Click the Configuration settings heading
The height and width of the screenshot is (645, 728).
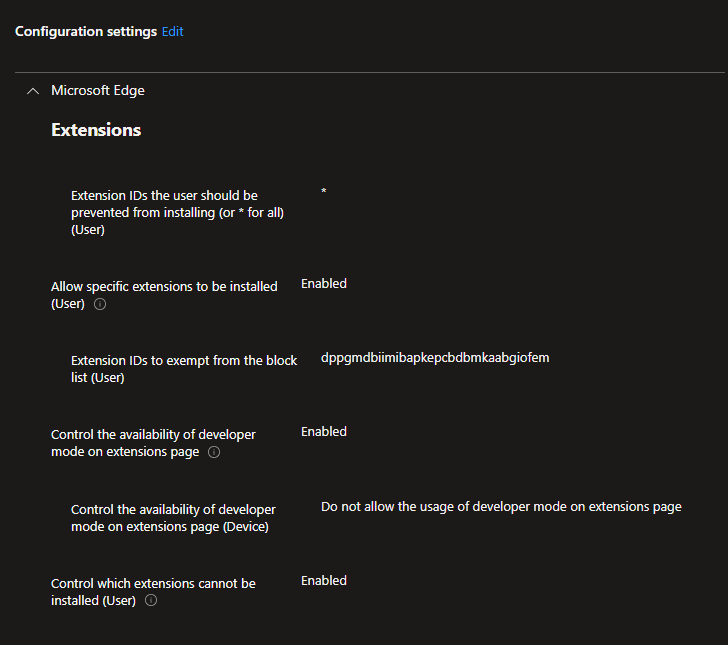pos(86,31)
